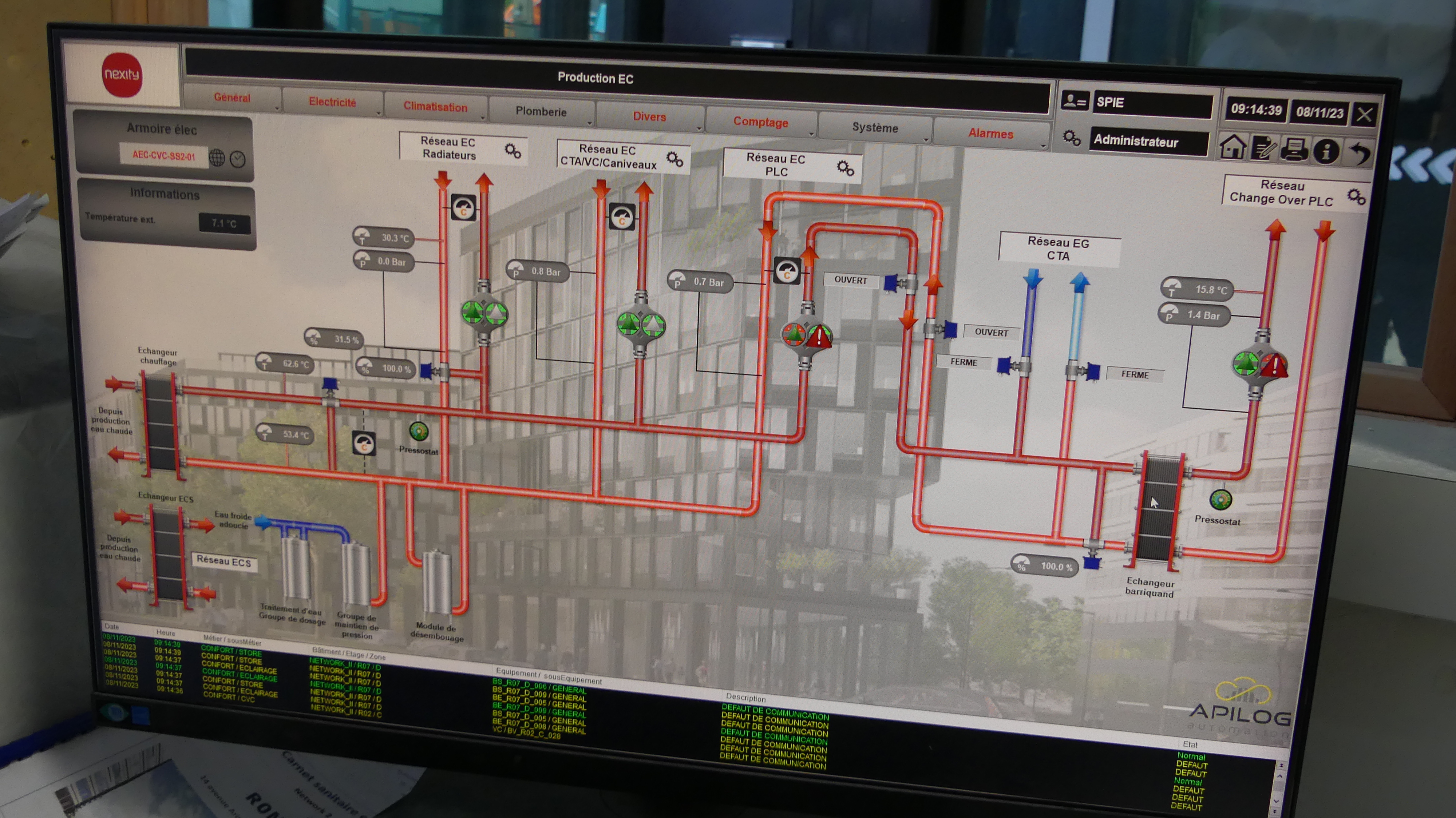Open the Alarmes tab
Viewport: 1456px width, 818px height.
pyautogui.click(x=990, y=133)
